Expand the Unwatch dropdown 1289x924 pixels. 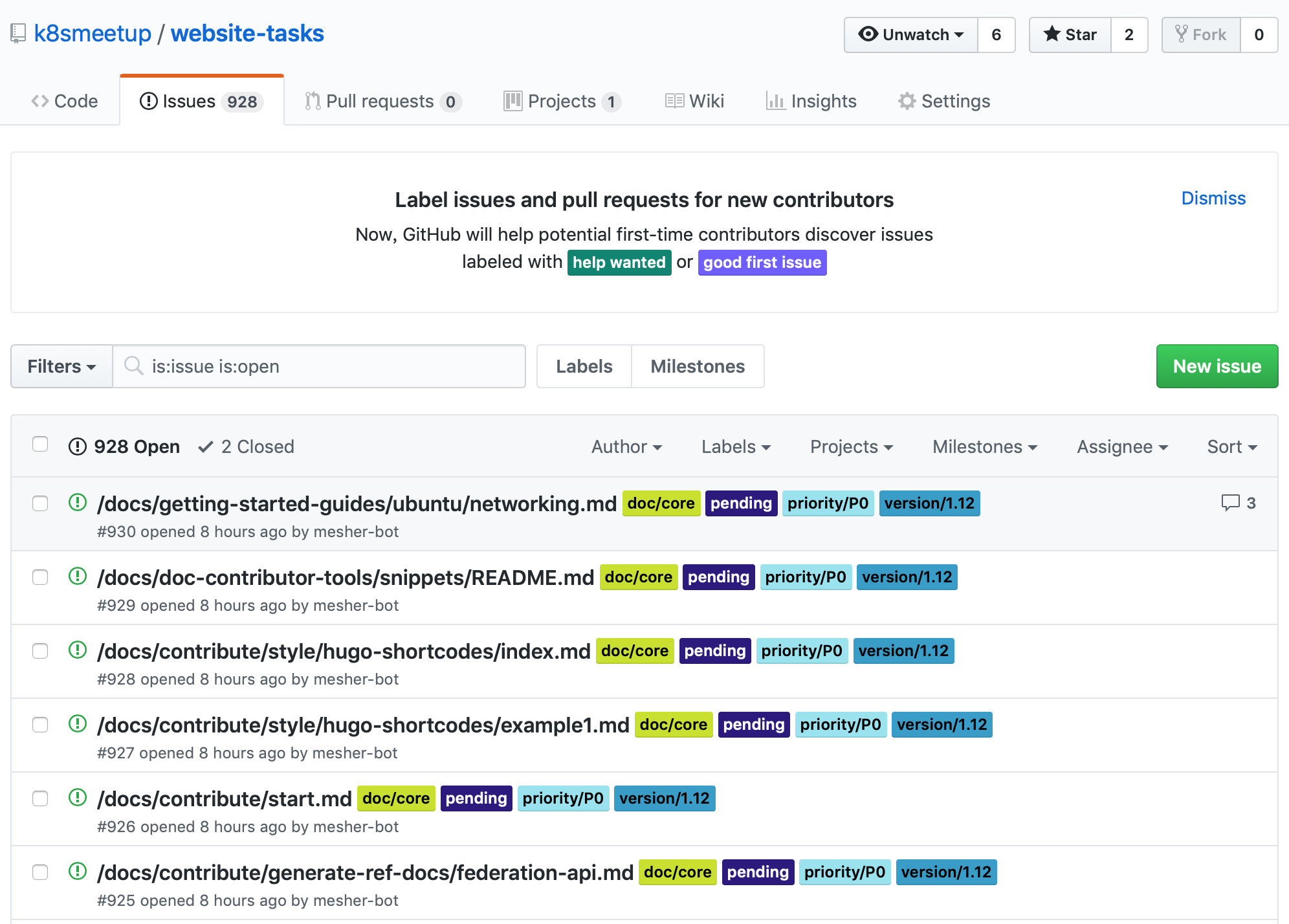911,35
